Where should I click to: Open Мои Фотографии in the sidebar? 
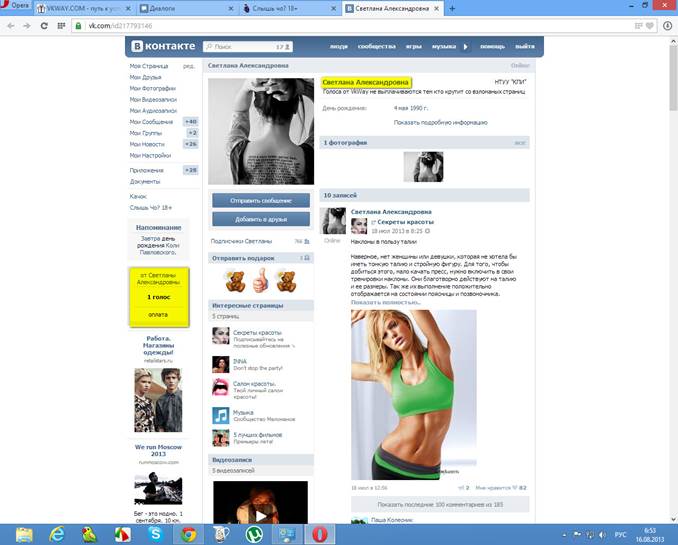pos(153,88)
